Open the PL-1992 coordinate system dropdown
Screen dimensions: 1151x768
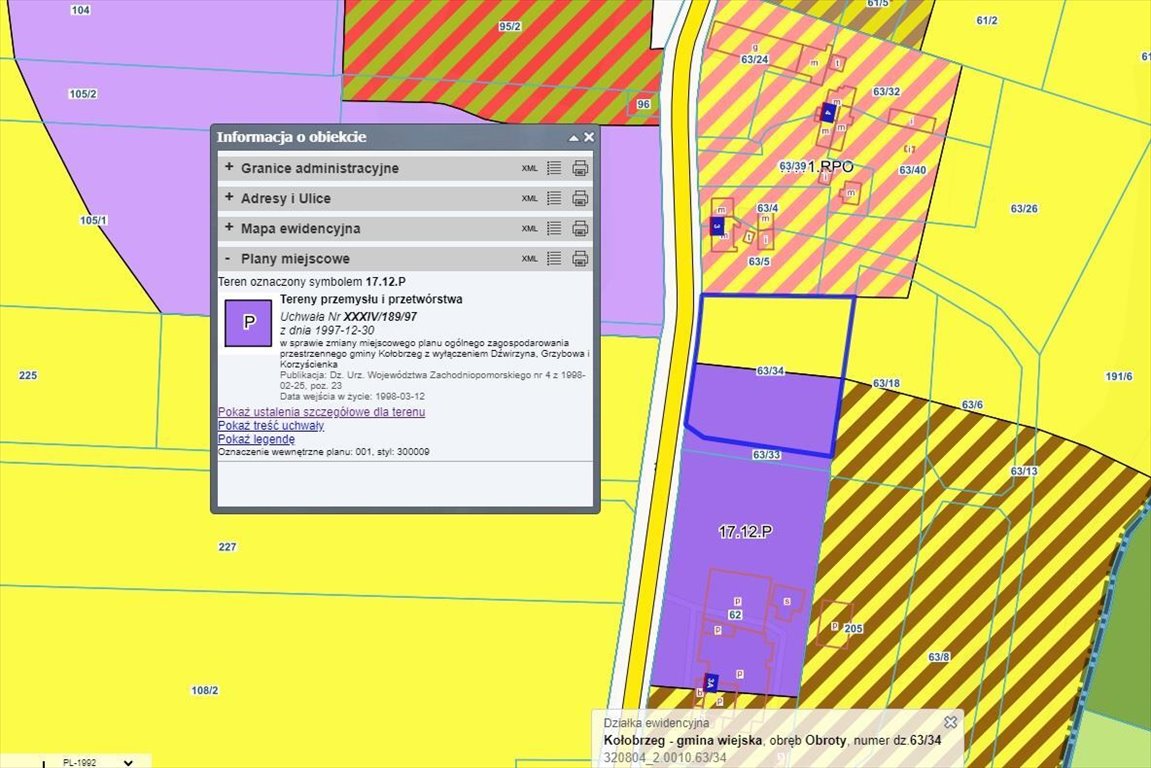[x=127, y=762]
